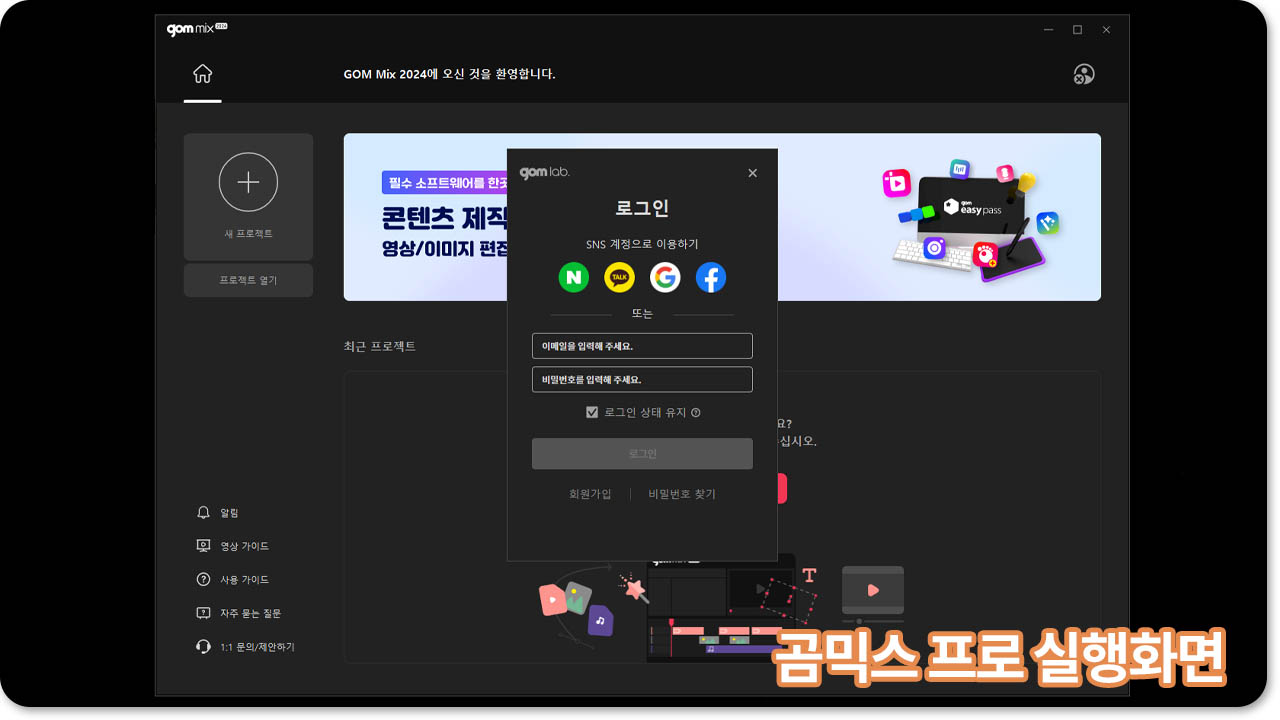
Task: Click the gom lab logo in dialog
Action: click(545, 172)
